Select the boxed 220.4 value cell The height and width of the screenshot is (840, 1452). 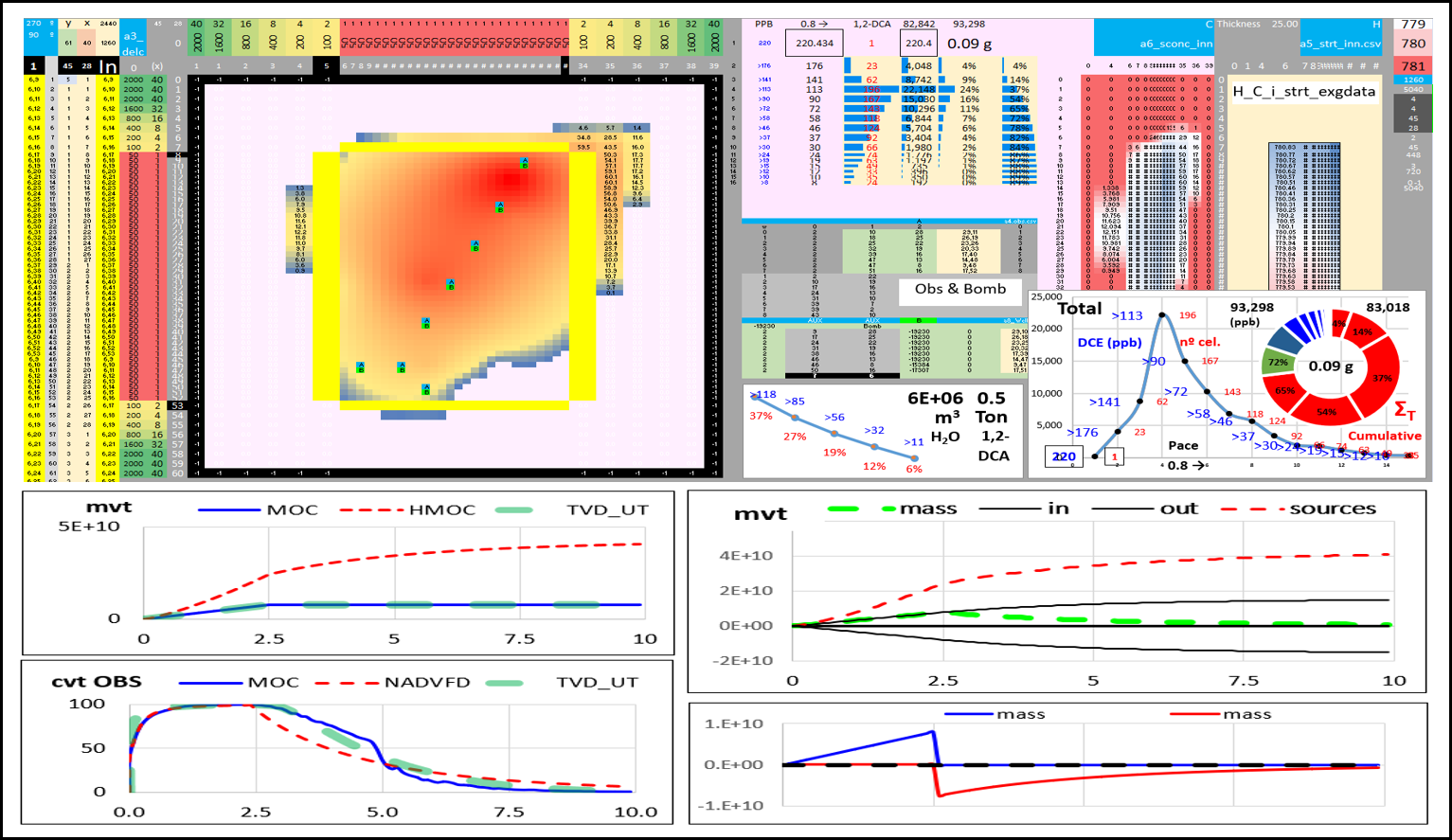point(919,43)
